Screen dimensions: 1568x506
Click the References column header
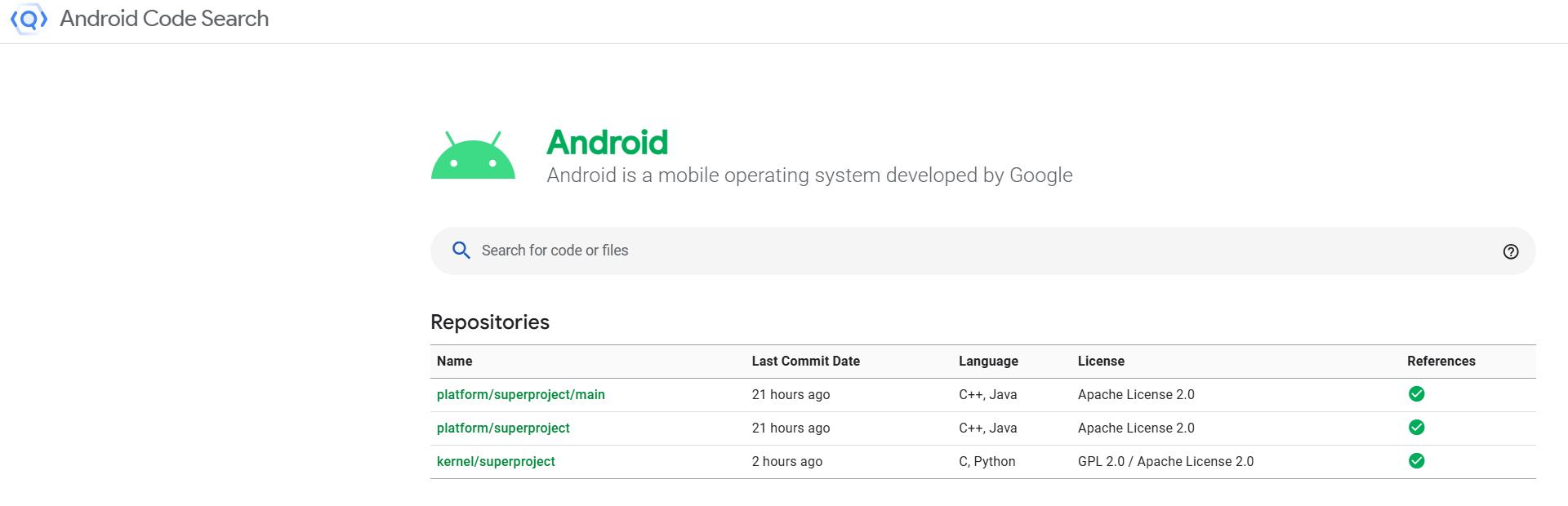[1441, 361]
